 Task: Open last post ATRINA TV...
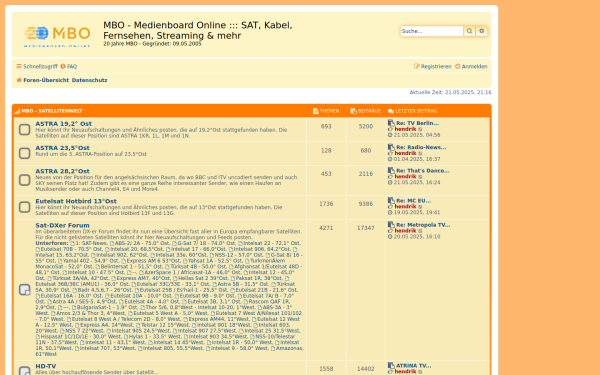coord(414,366)
